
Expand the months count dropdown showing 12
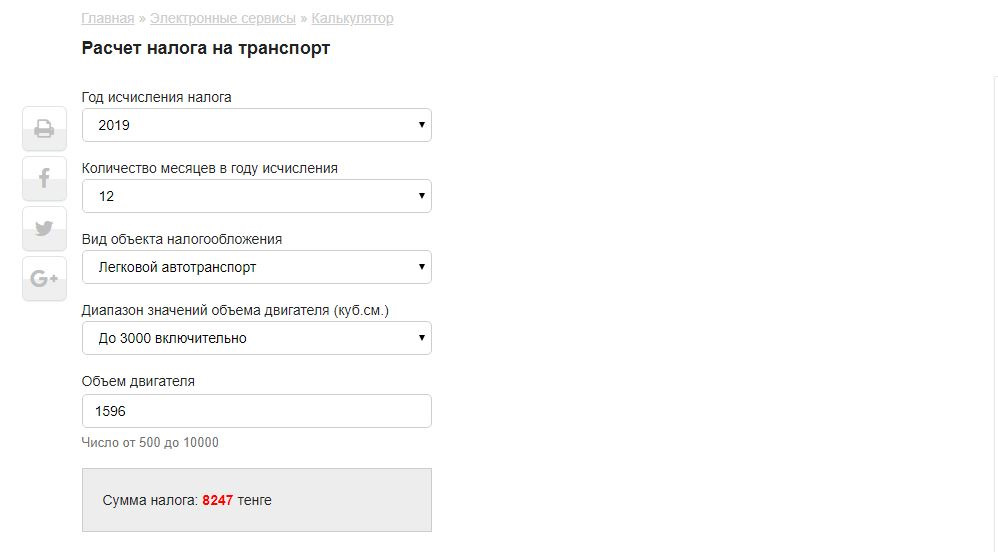(x=256, y=197)
